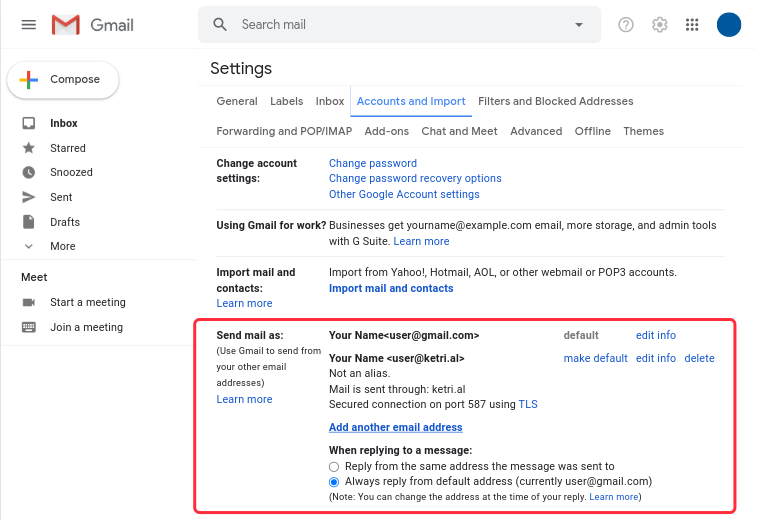
Task: Open Snoozed label in sidebar
Action: click(x=71, y=172)
